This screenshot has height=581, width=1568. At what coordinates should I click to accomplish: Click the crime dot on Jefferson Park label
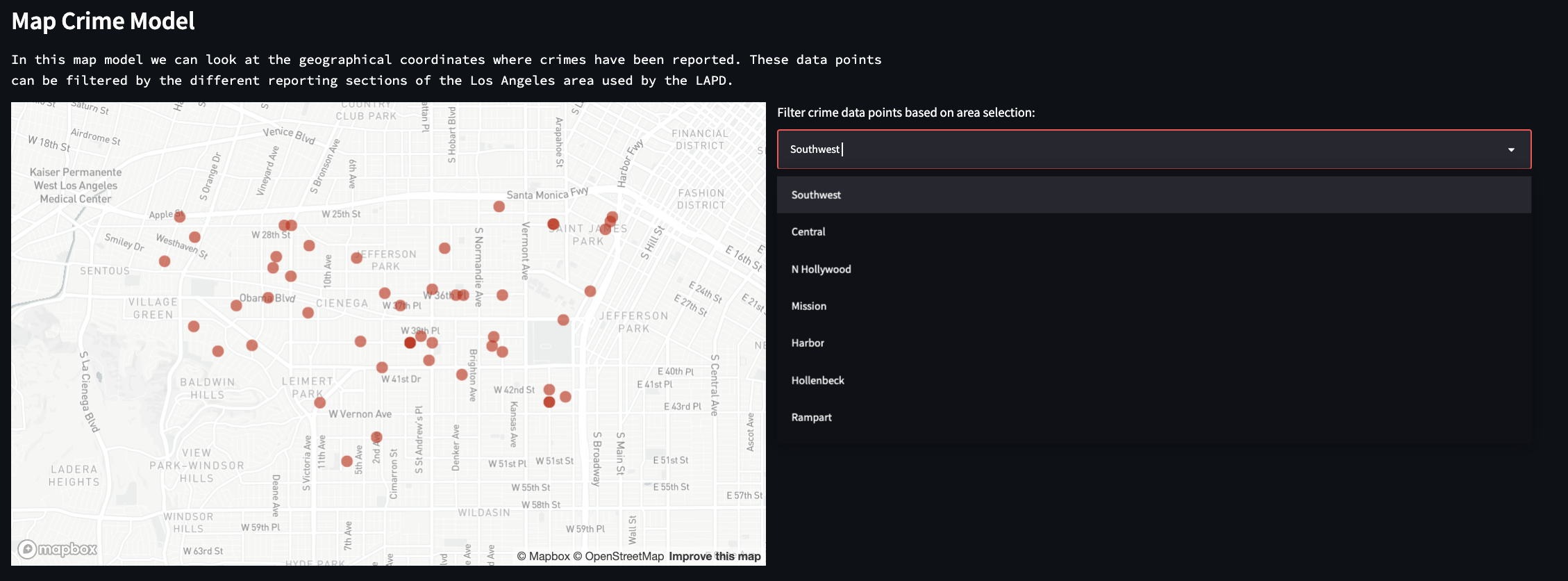[x=357, y=258]
